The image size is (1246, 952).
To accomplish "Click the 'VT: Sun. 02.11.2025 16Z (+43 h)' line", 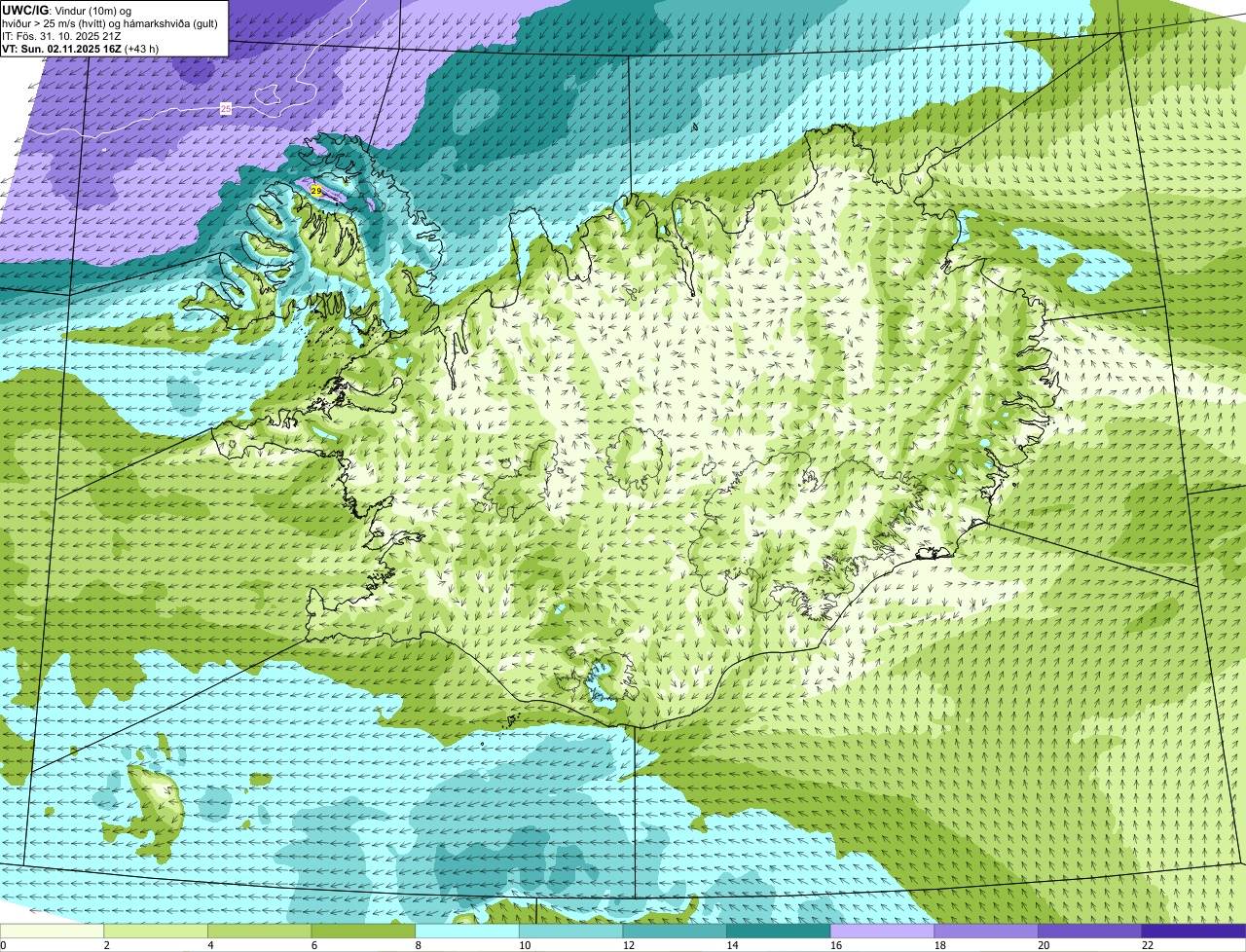I will click(80, 49).
